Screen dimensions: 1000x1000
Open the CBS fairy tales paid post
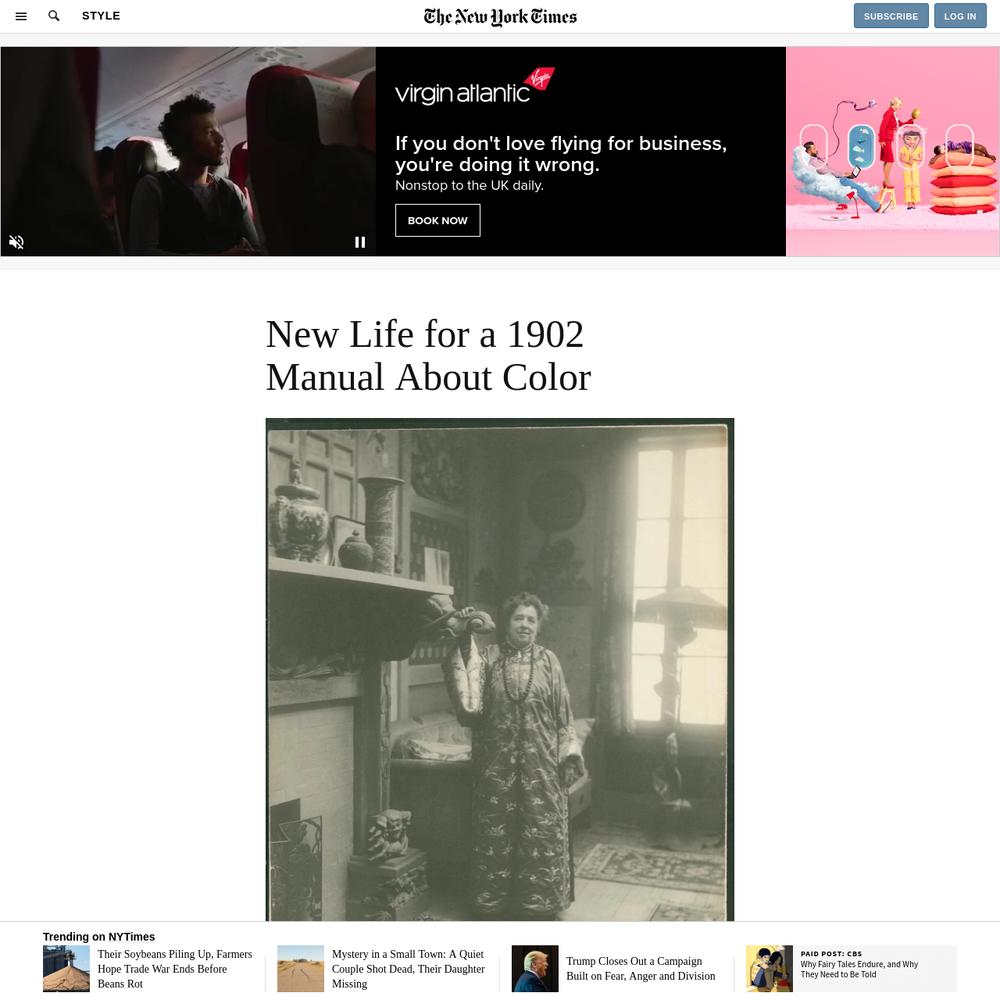(x=859, y=969)
